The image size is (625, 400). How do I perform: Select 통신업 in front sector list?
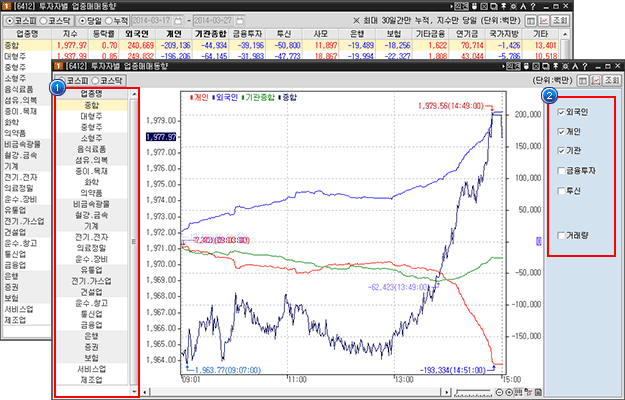91,314
